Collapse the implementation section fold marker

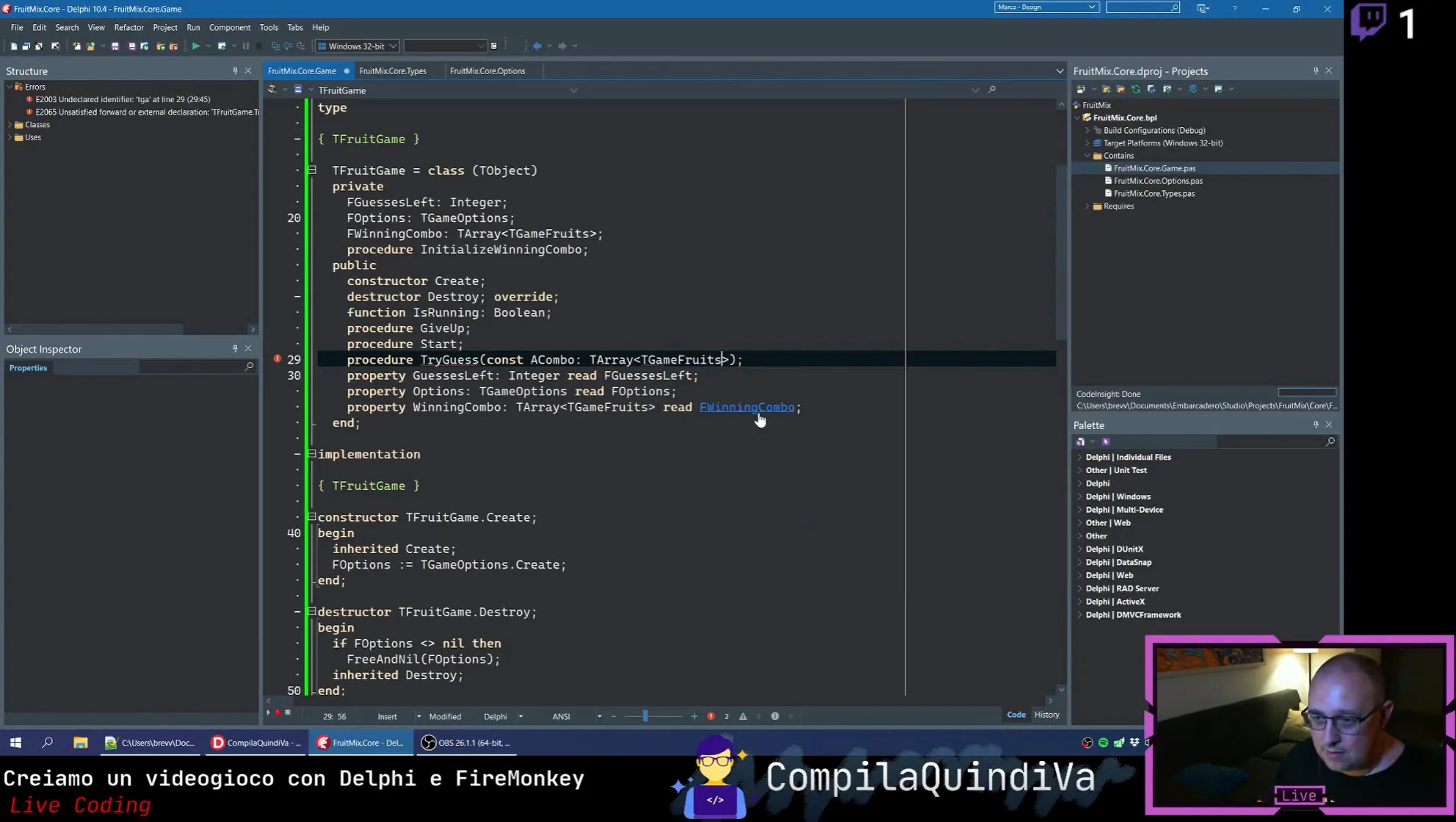pos(312,454)
